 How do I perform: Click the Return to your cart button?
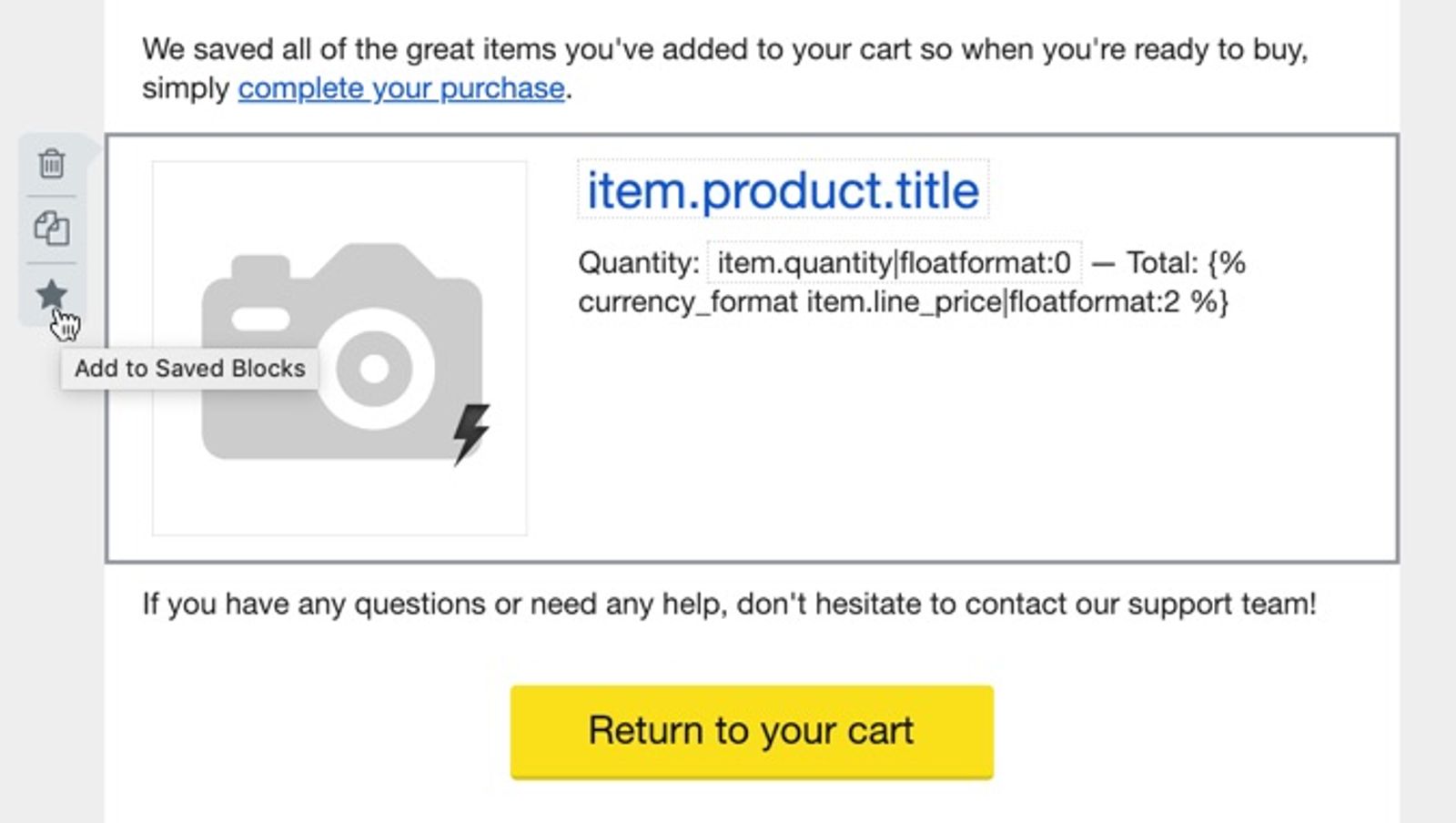(x=752, y=732)
